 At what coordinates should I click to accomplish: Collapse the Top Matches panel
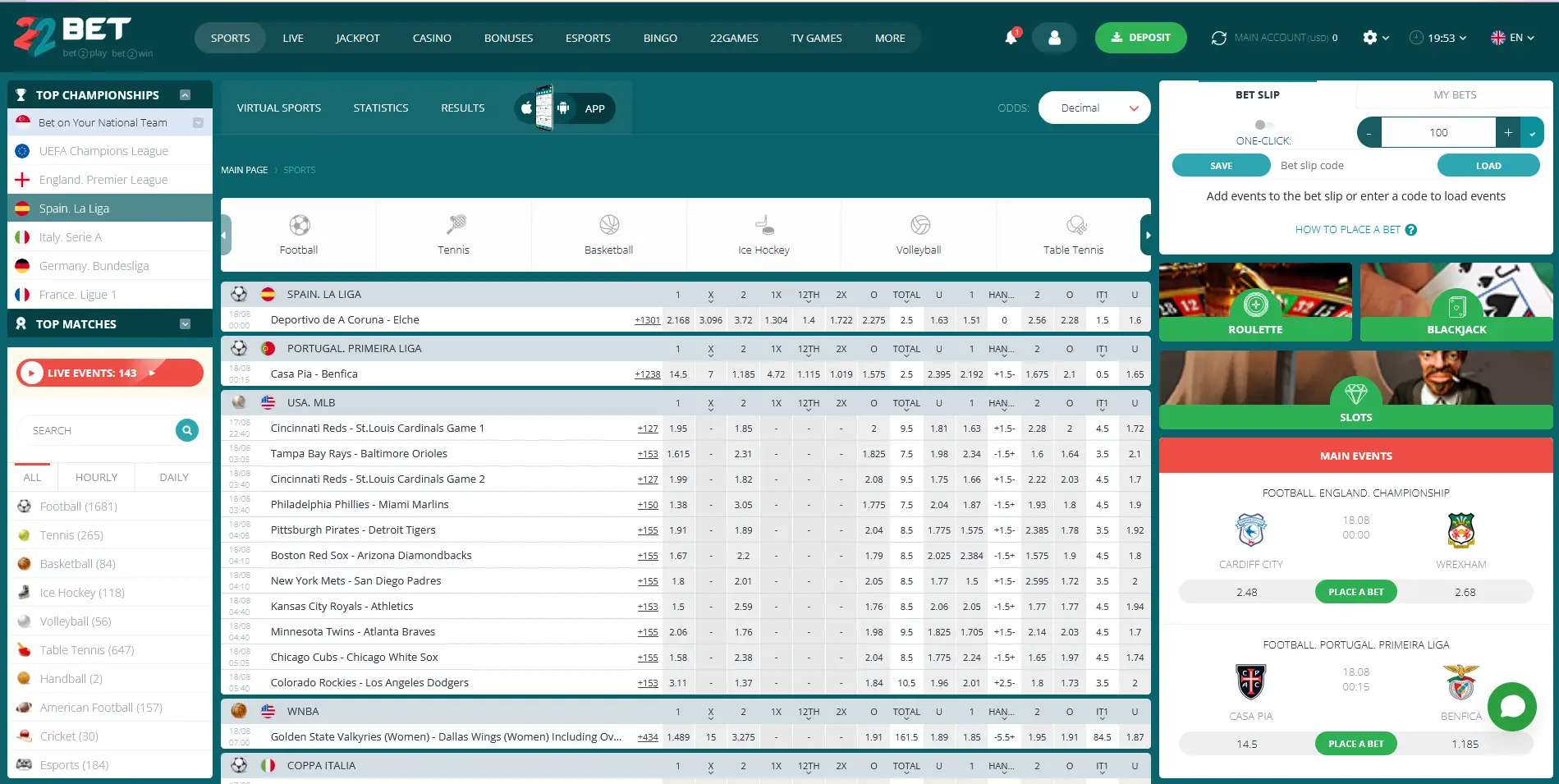pyautogui.click(x=185, y=324)
